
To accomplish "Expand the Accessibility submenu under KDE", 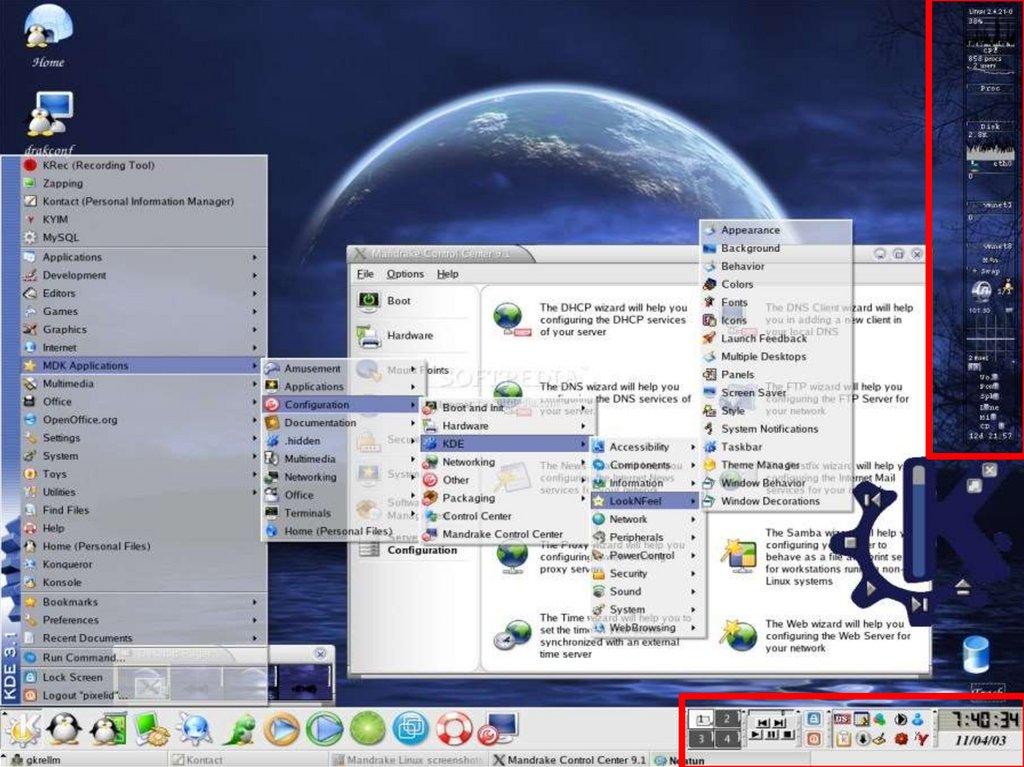I will 640,447.
